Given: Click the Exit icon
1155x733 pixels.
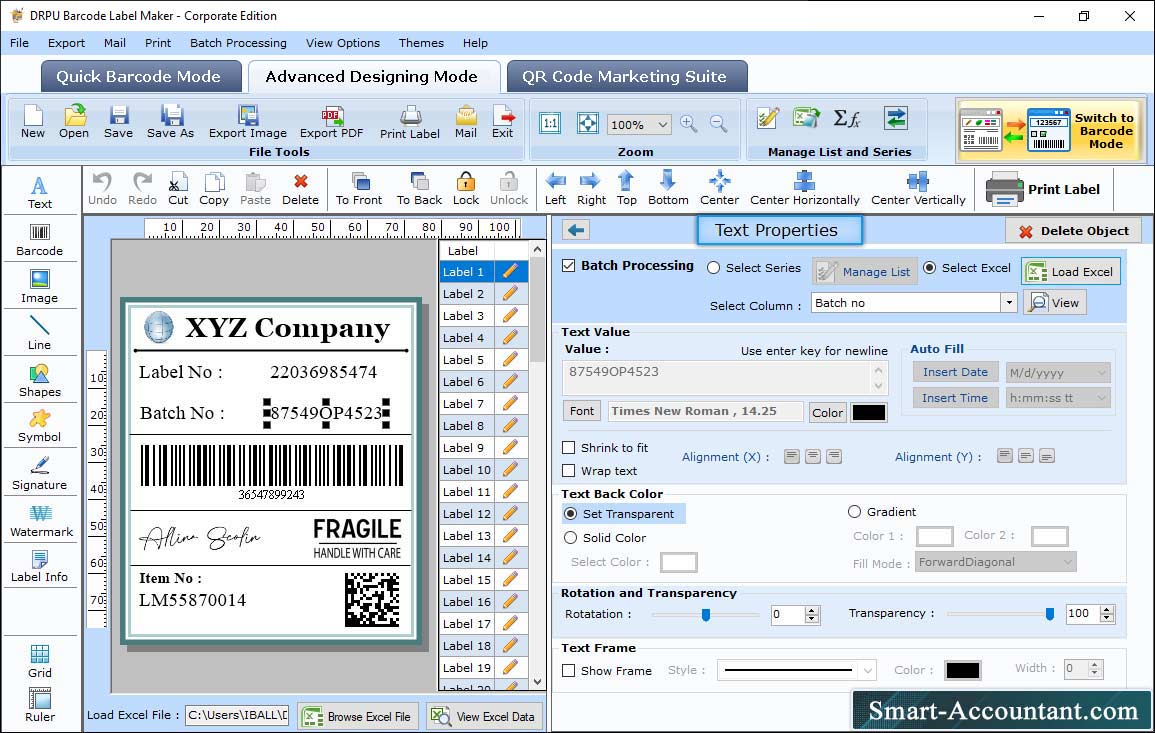Looking at the screenshot, I should (x=502, y=122).
